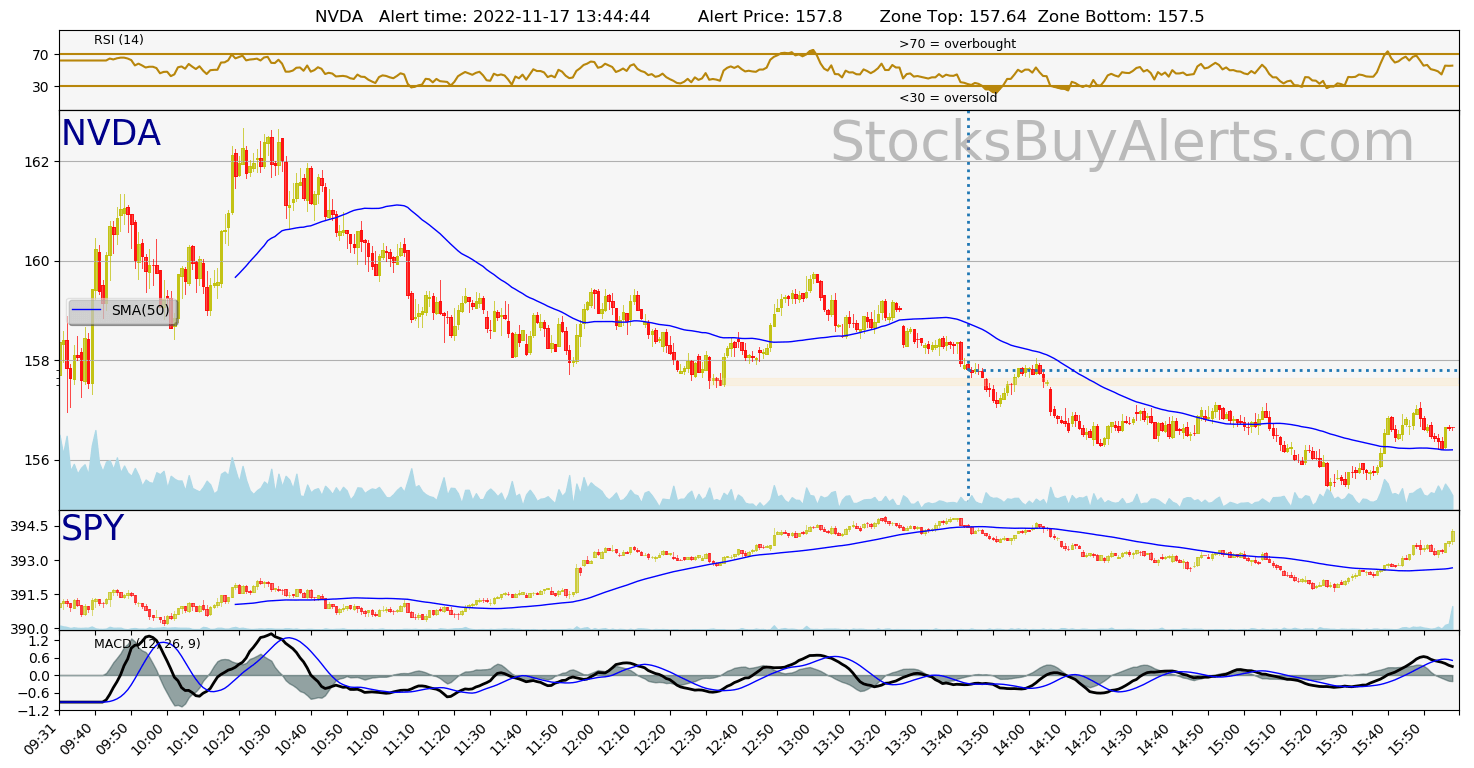Click the SMA(50) legend entry

pyautogui.click(x=121, y=310)
